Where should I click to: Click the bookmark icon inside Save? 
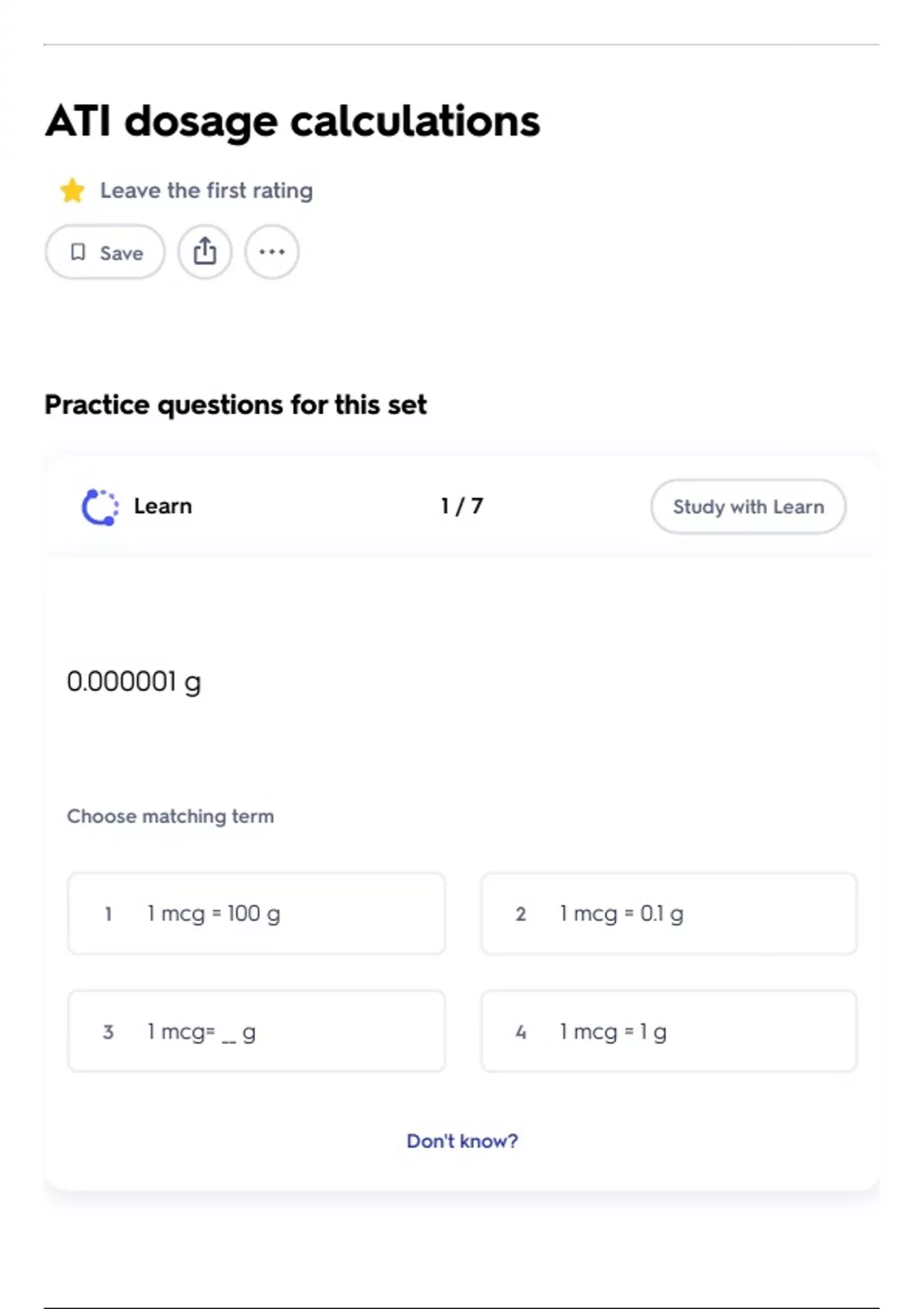point(78,252)
